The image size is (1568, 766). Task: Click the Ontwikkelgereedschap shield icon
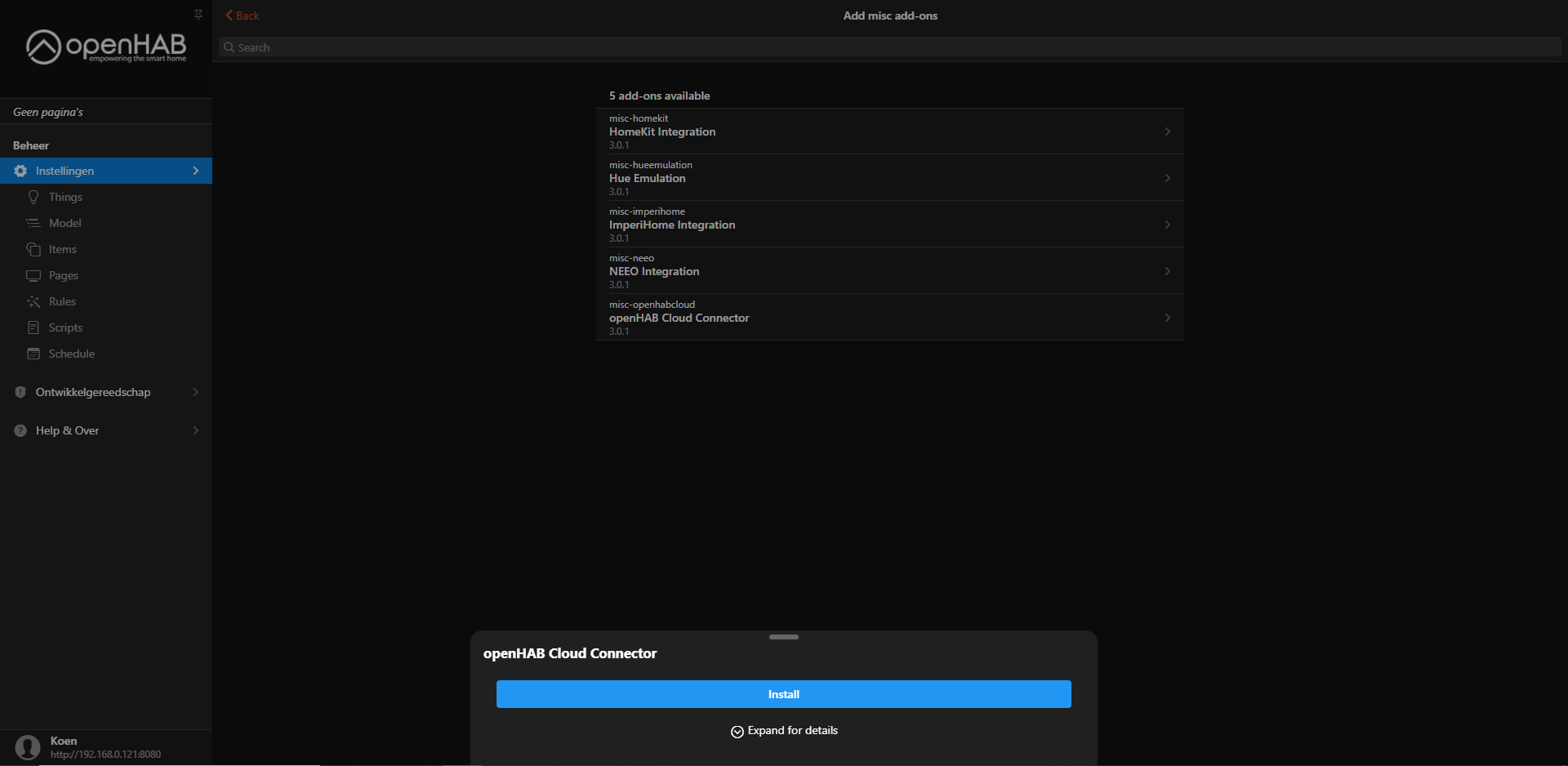[20, 392]
